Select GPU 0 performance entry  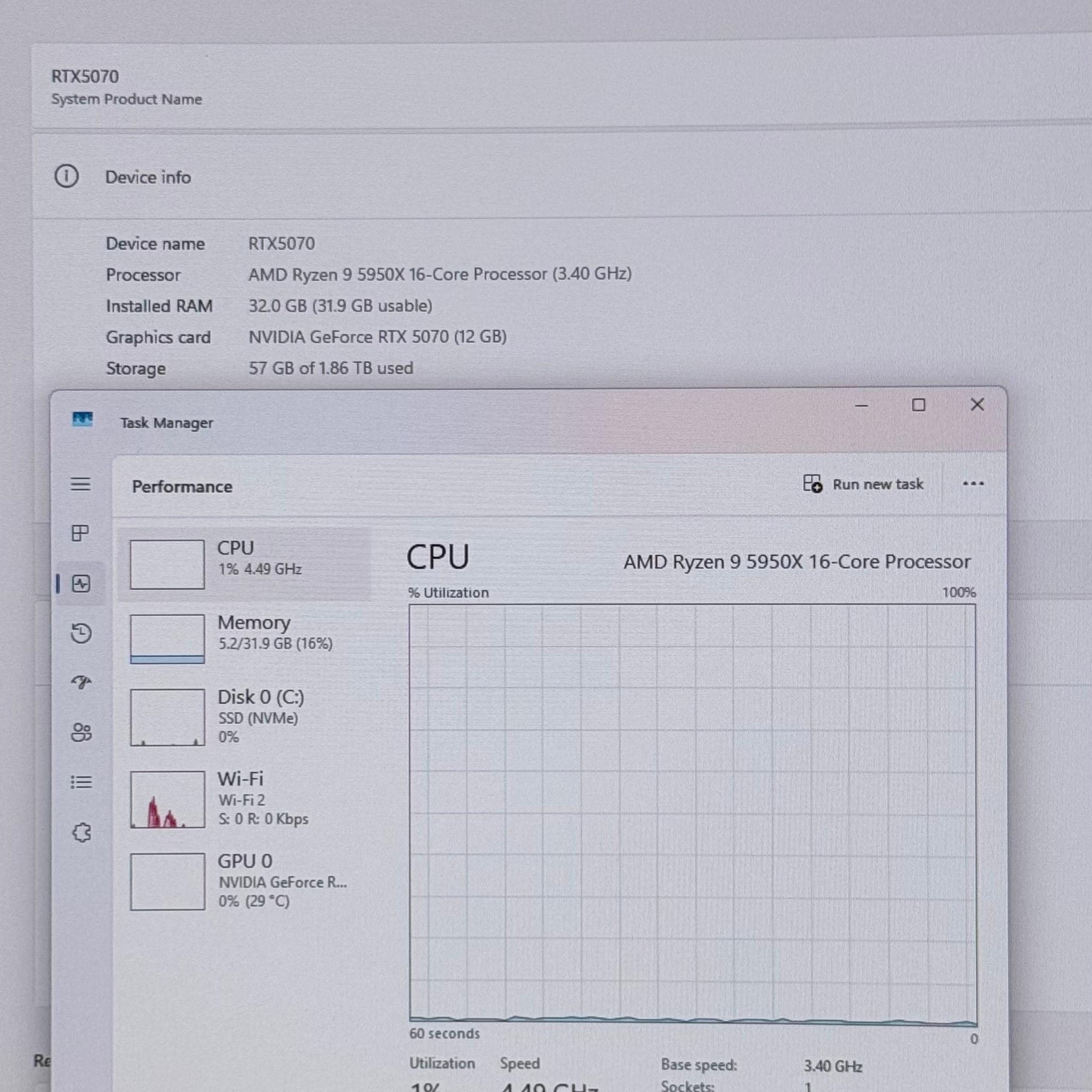coord(245,881)
